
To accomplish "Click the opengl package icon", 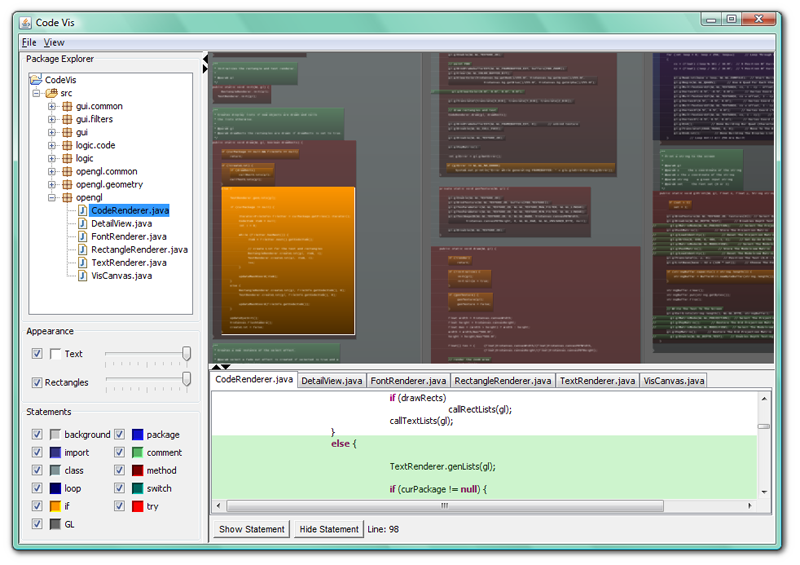I will pos(67,198).
